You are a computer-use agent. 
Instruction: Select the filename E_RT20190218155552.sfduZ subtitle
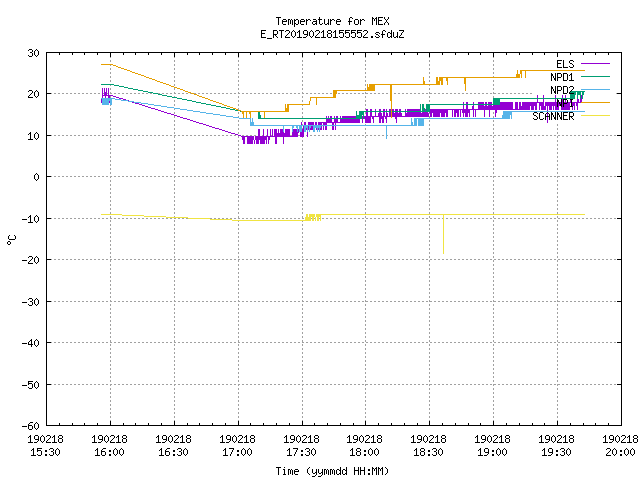pyautogui.click(x=332, y=34)
